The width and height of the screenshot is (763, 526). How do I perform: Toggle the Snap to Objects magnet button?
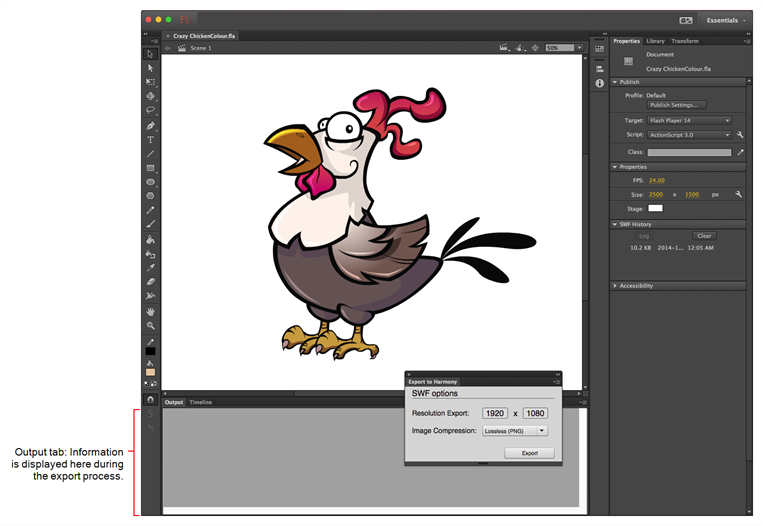[151, 400]
